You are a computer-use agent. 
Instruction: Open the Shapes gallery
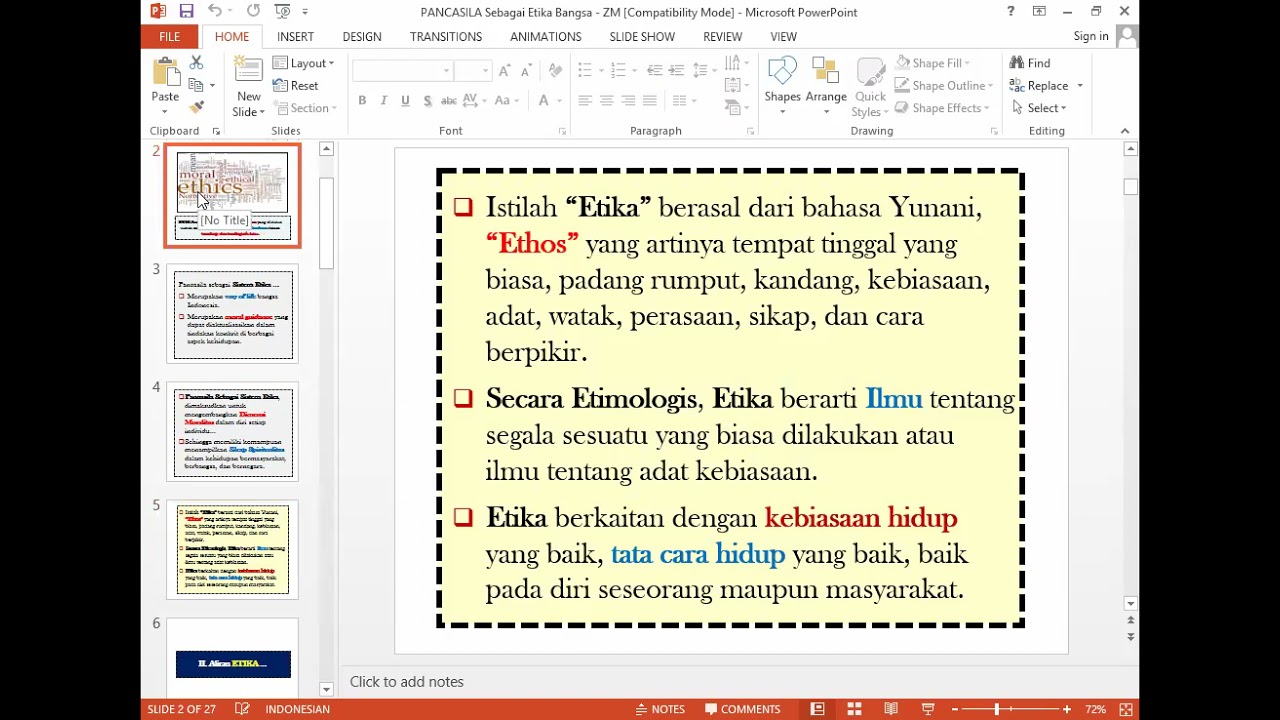click(782, 86)
